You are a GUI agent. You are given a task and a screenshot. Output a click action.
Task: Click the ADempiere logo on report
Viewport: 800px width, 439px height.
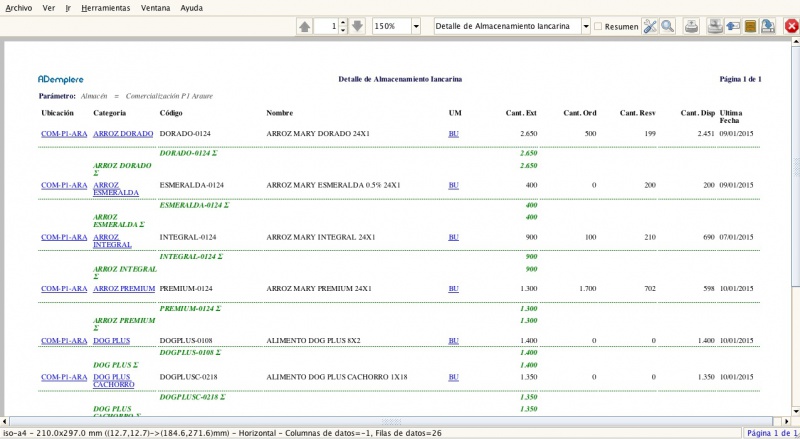click(x=61, y=79)
